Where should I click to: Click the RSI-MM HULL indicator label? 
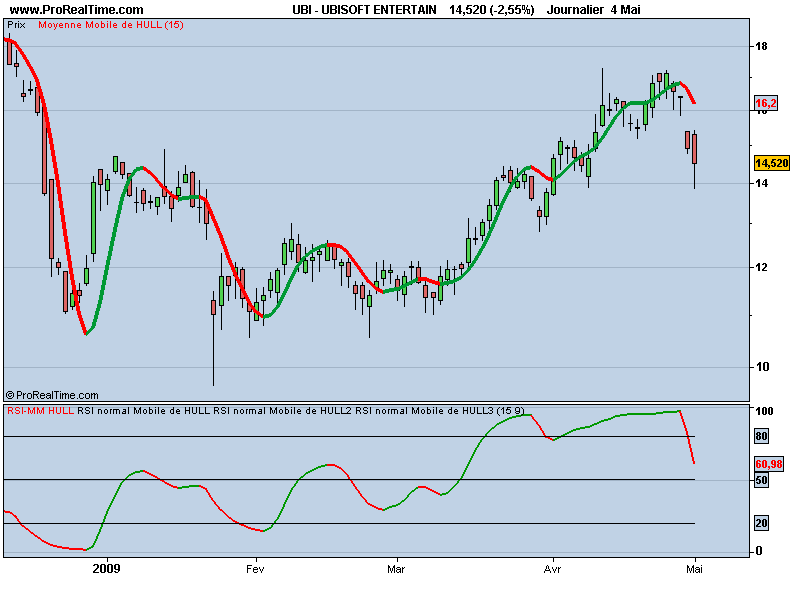tap(40, 411)
